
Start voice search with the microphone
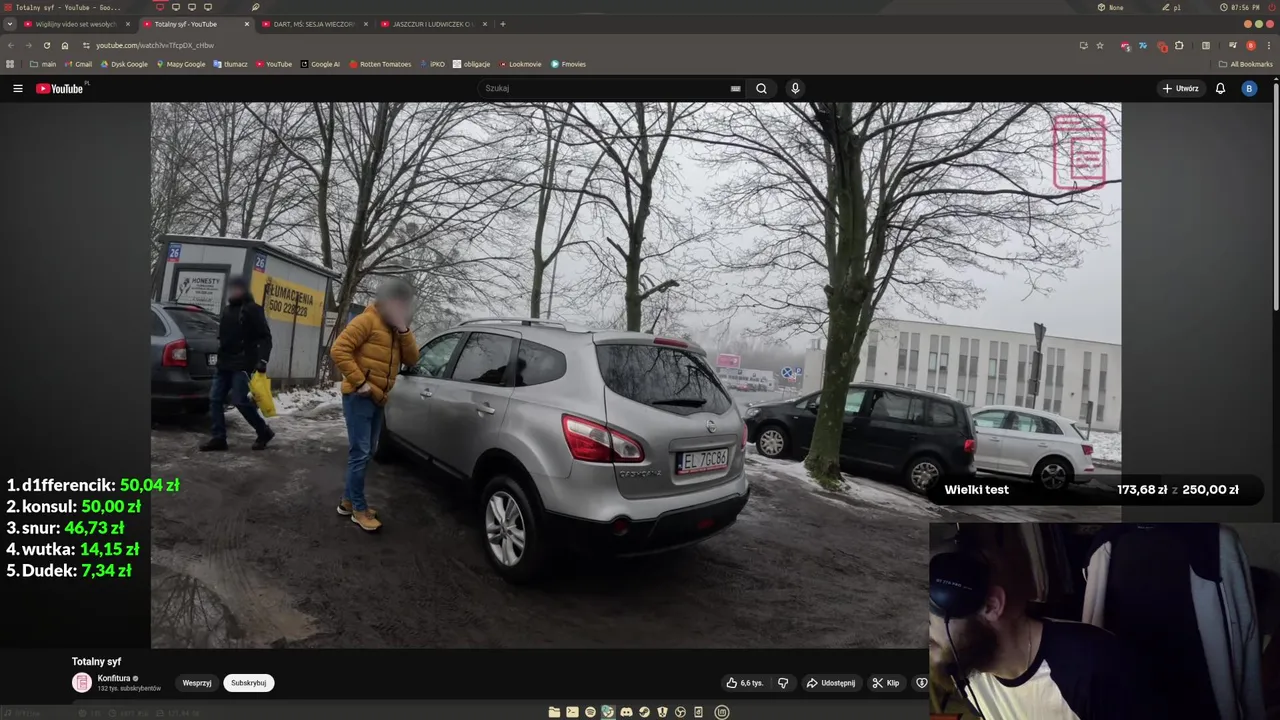click(795, 88)
